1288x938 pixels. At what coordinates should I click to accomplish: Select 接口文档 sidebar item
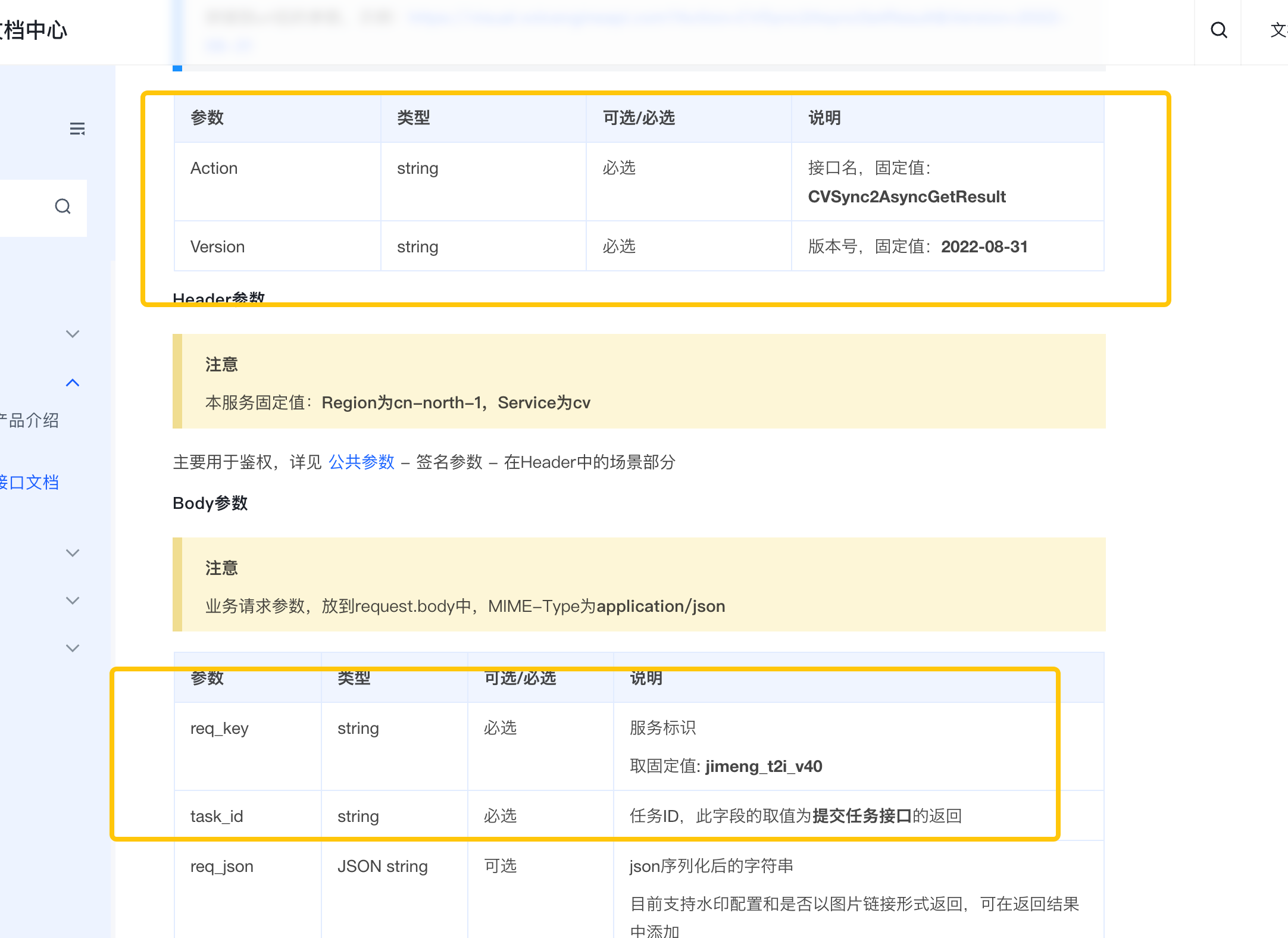click(x=30, y=482)
